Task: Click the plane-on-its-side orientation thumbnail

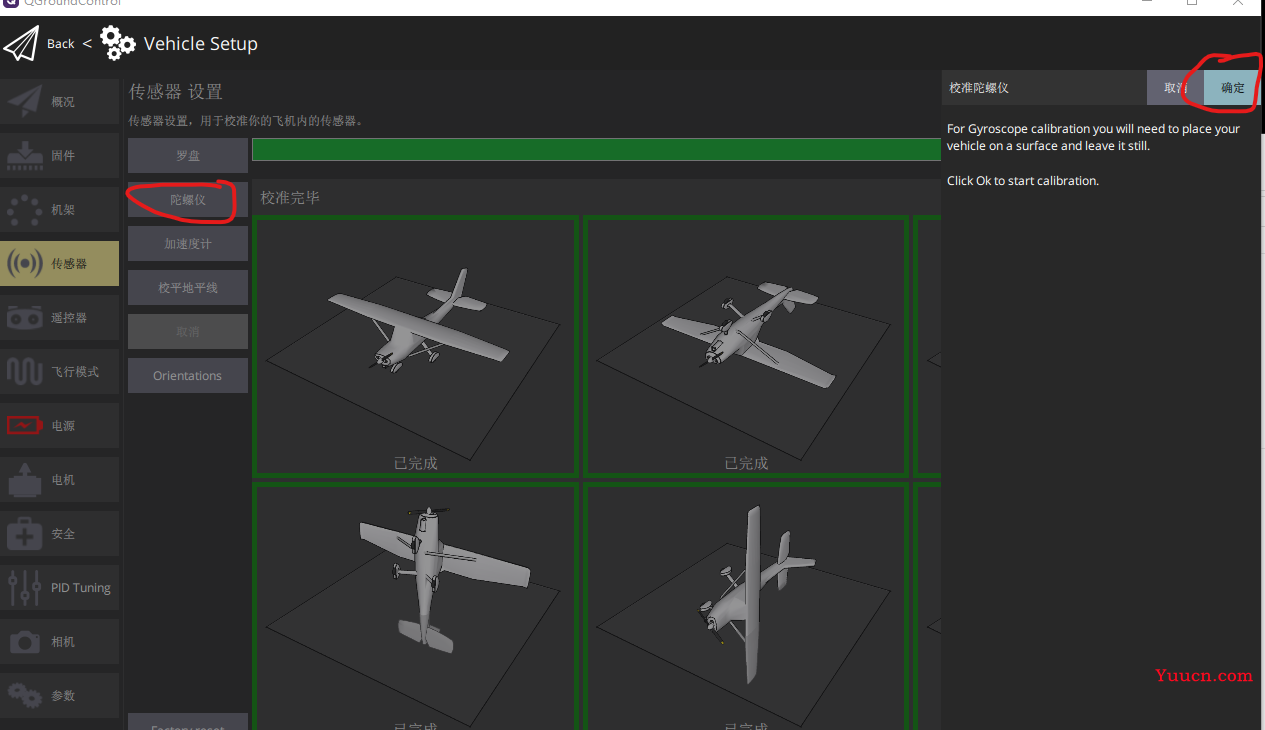Action: [746, 606]
